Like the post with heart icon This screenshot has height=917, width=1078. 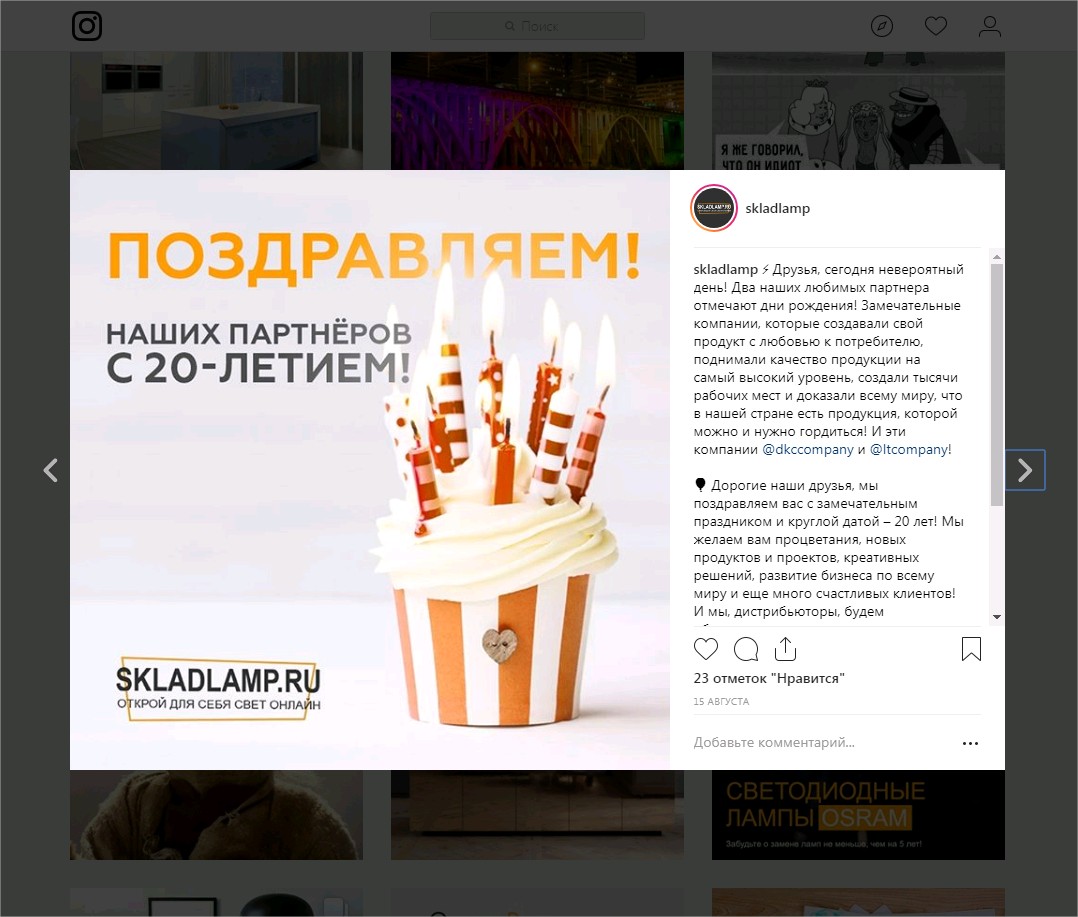(x=705, y=649)
